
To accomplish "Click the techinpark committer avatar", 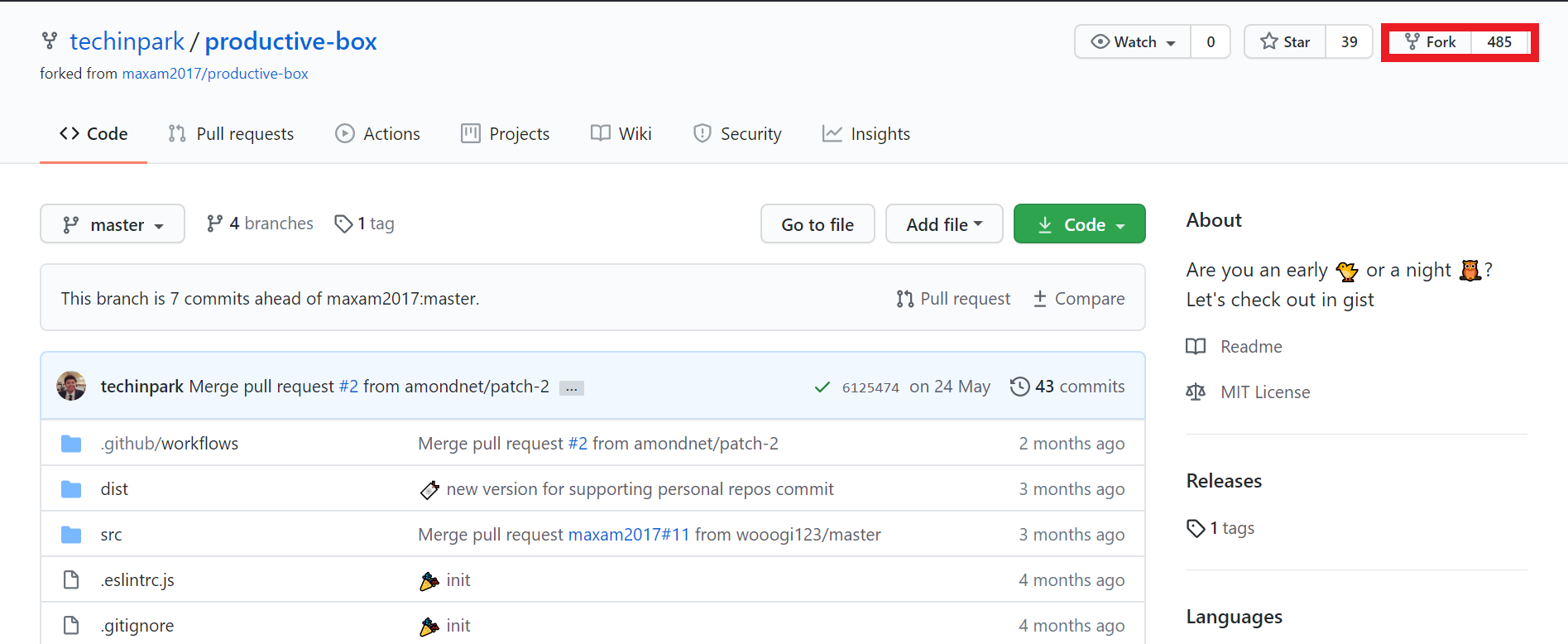I will click(x=71, y=387).
